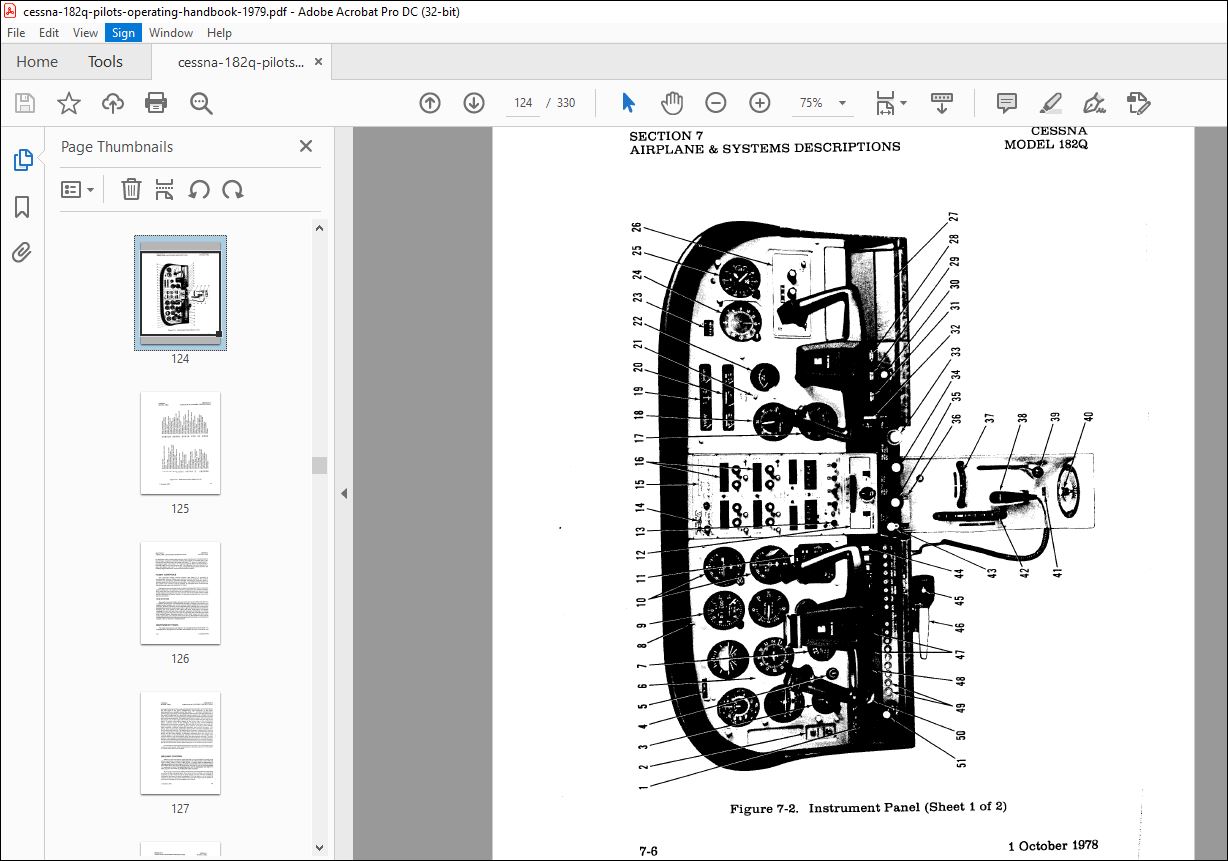The width and height of the screenshot is (1228, 861).
Task: Open the sign document pen tool
Action: tap(1095, 103)
